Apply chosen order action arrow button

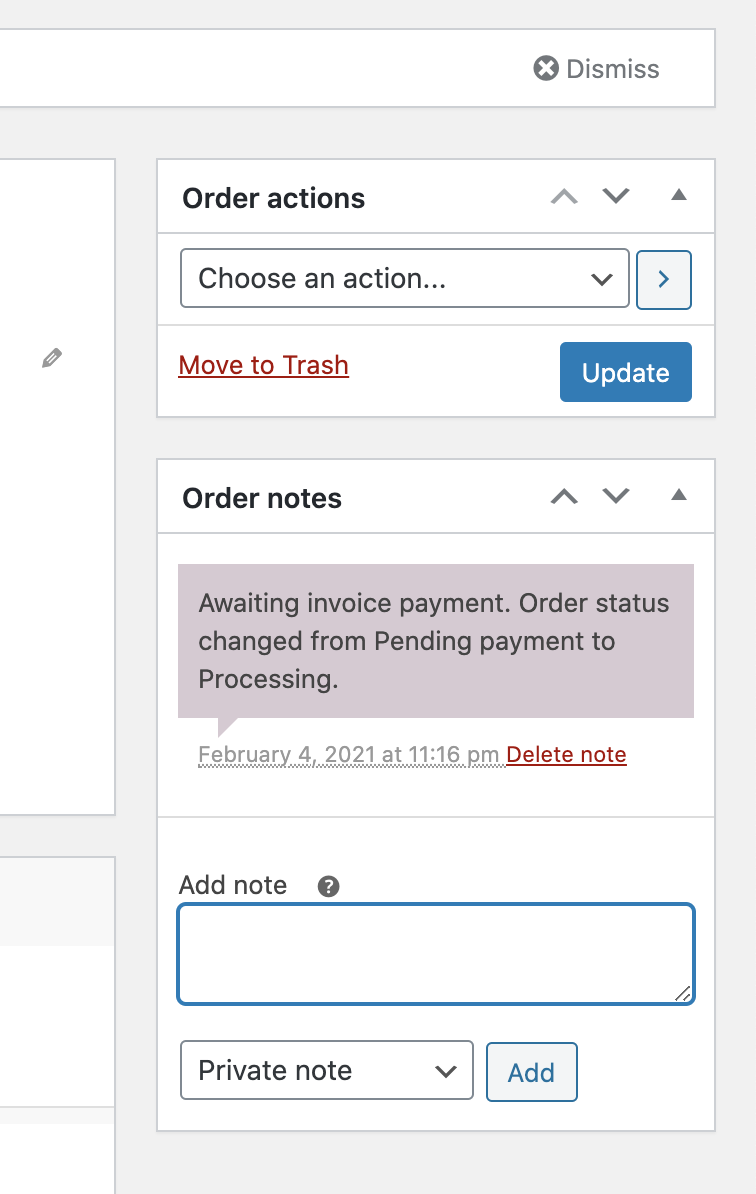pyautogui.click(x=664, y=279)
